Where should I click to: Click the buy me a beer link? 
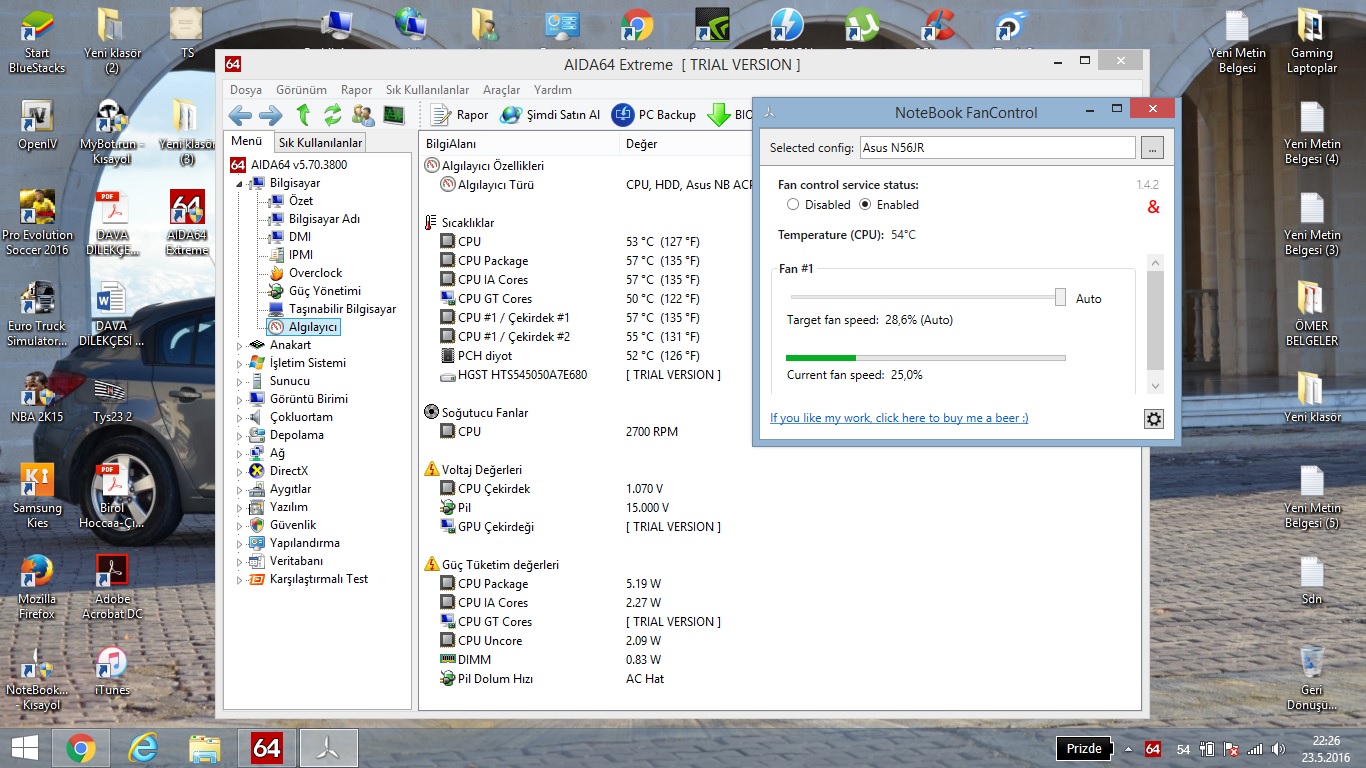(899, 418)
